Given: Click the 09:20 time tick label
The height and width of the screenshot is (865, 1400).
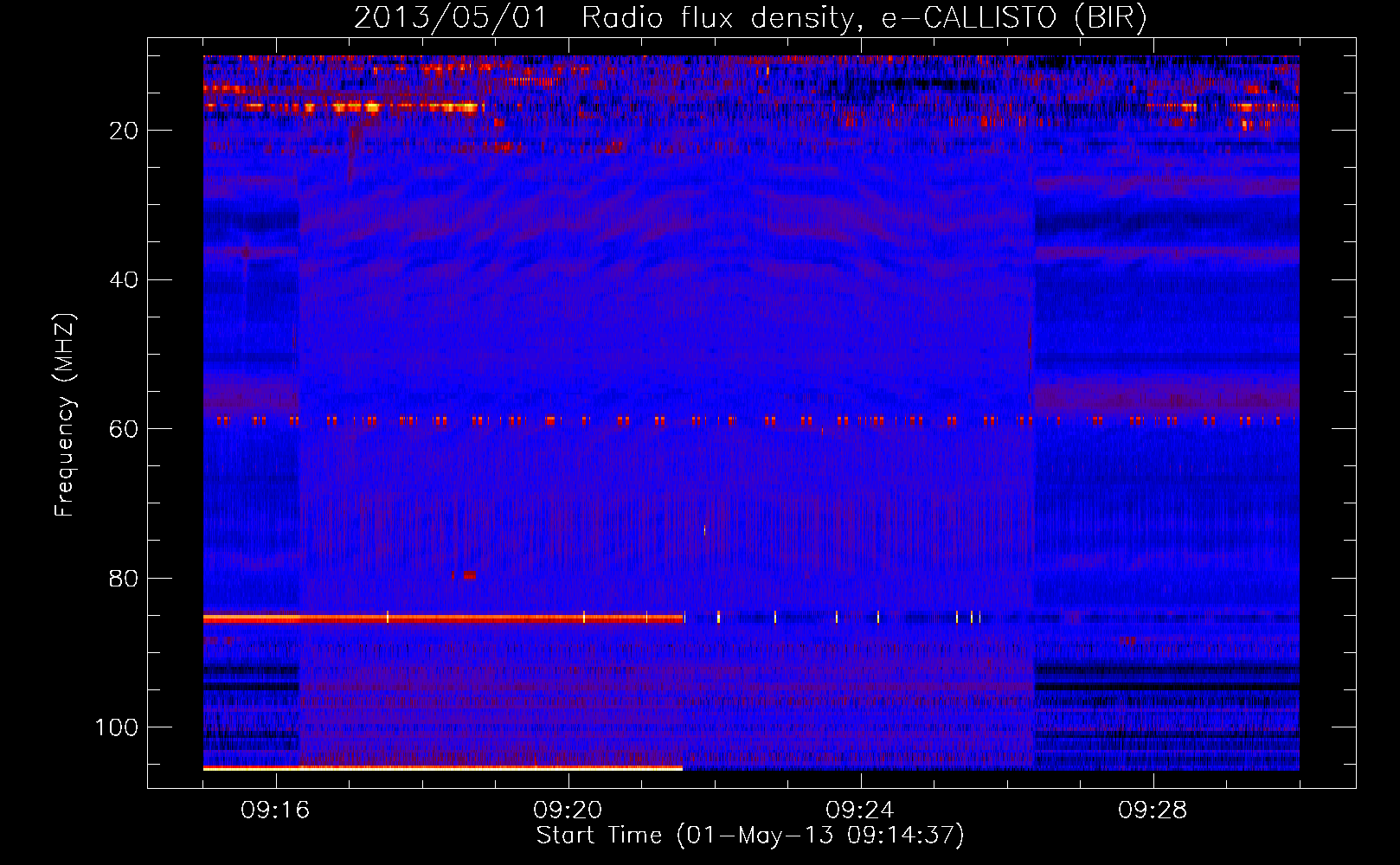Looking at the screenshot, I should point(568,811).
